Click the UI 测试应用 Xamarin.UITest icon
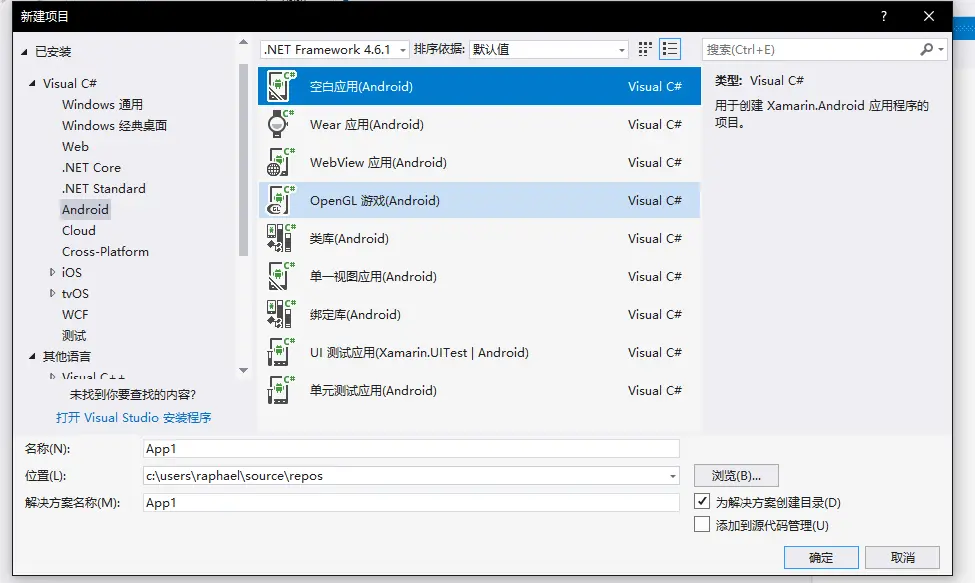This screenshot has height=583, width=975. 281,352
